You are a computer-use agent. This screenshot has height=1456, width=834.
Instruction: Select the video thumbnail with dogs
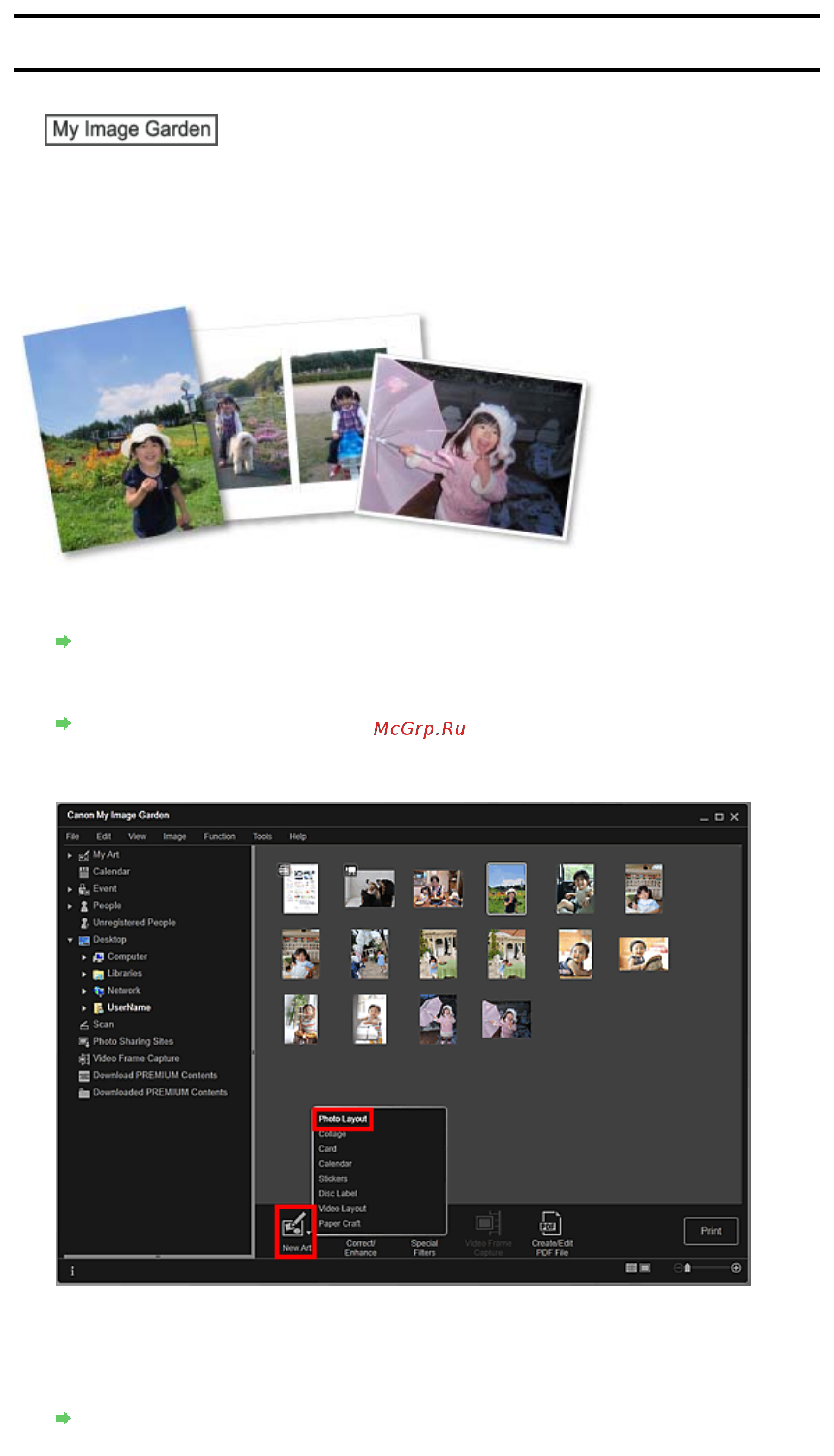[x=369, y=889]
